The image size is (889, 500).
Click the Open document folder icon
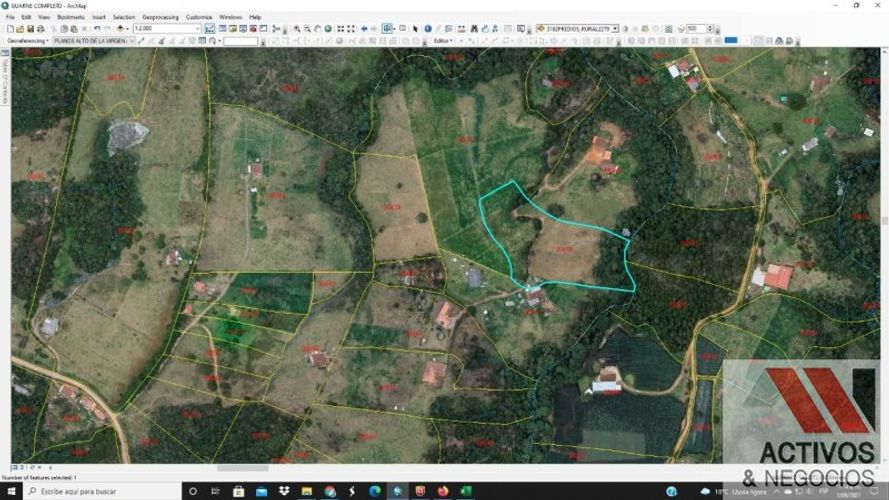pyautogui.click(x=20, y=28)
